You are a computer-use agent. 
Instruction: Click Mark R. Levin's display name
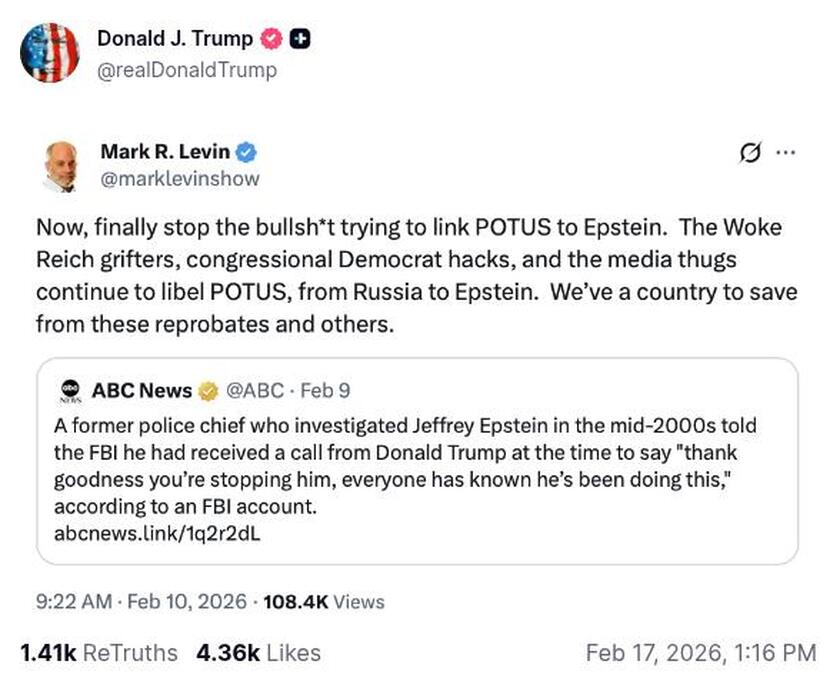point(165,151)
